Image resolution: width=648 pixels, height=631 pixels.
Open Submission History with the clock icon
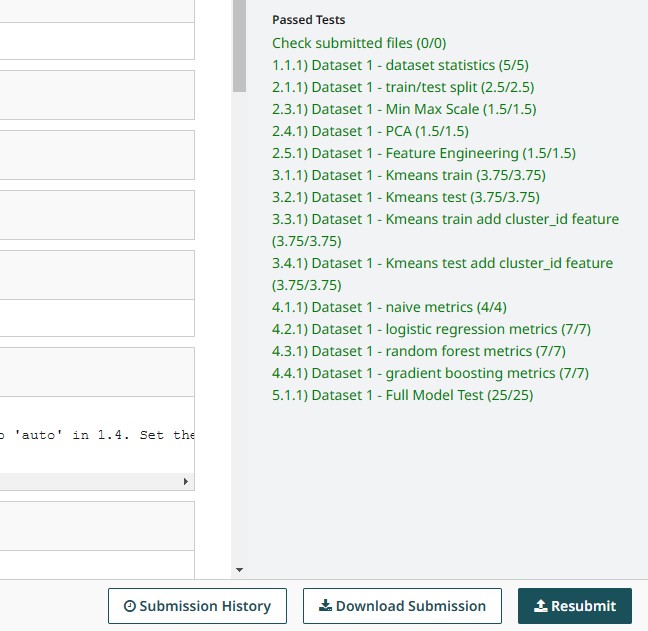pos(197,606)
